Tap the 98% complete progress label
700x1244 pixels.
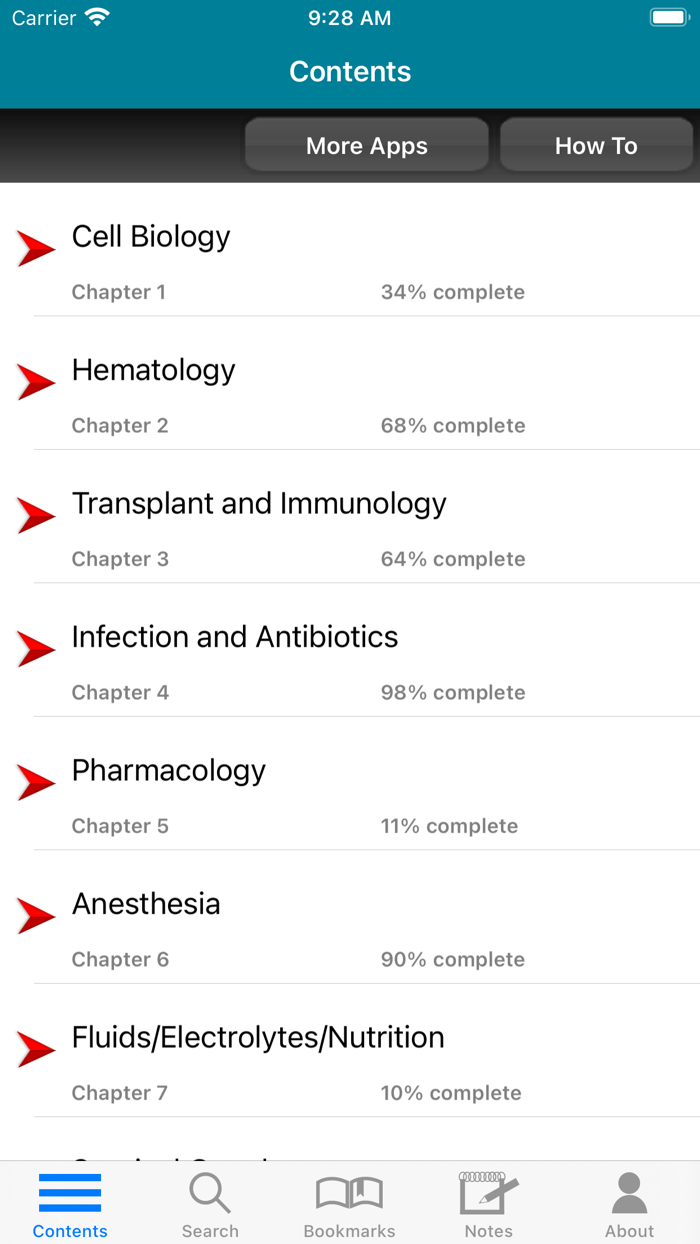453,692
